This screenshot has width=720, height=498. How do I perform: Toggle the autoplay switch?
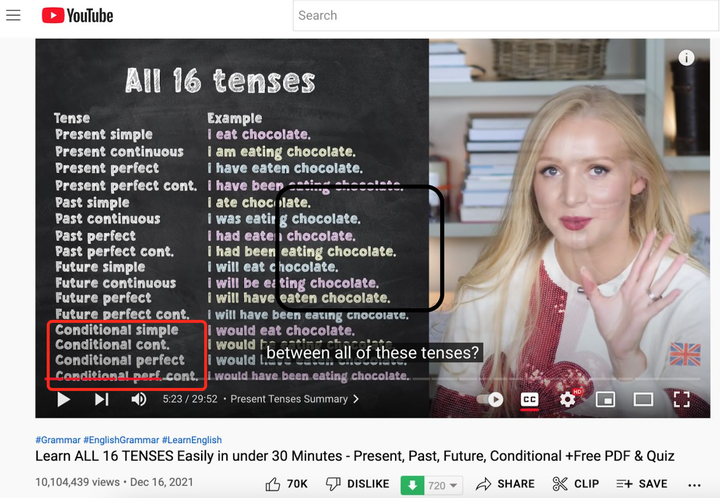click(490, 399)
